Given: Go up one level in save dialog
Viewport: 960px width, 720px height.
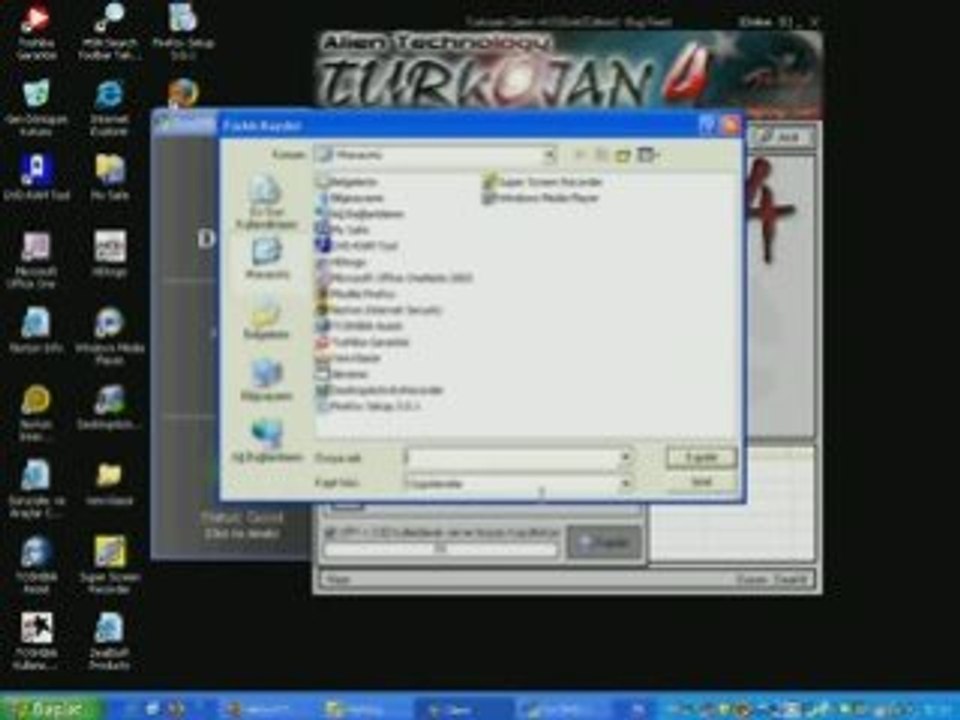Looking at the screenshot, I should pyautogui.click(x=601, y=156).
